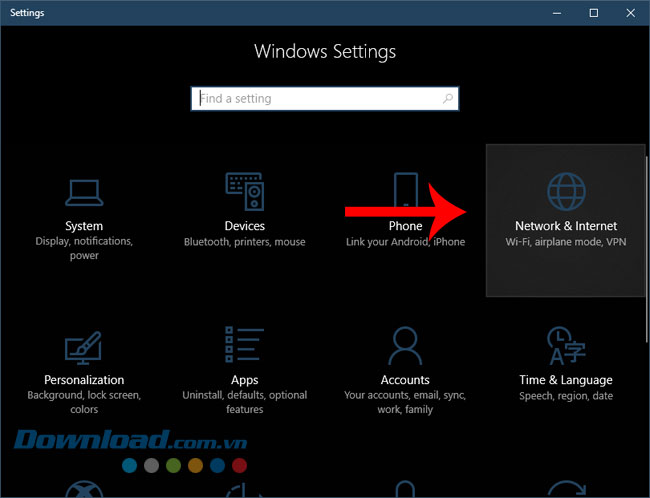Open 'Wi-Fi, airplane mode, VPN' description

tap(565, 242)
